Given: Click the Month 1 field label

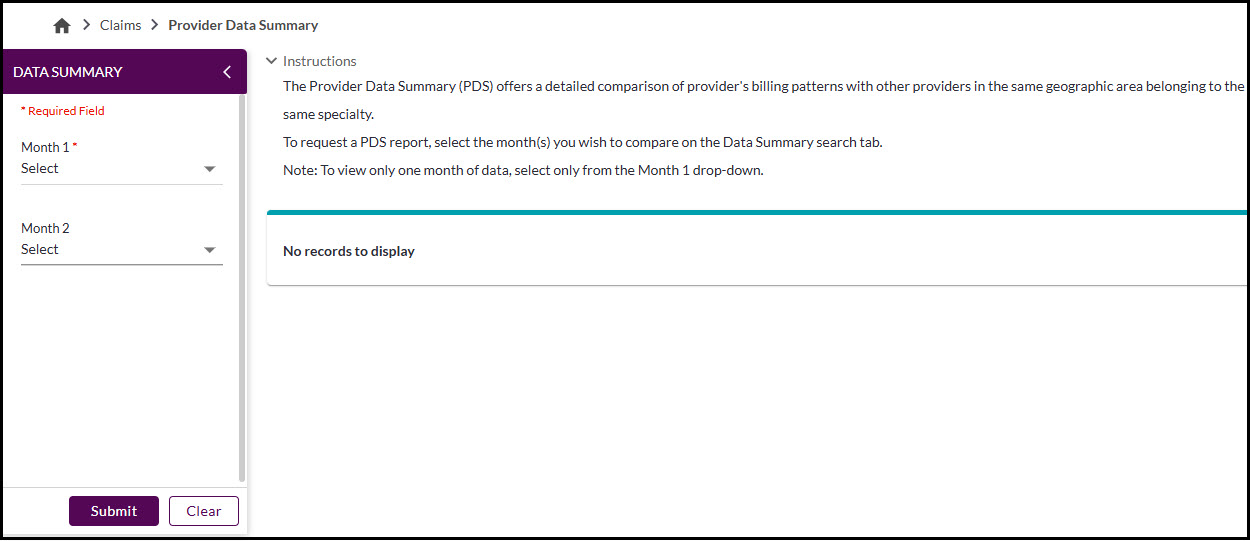Looking at the screenshot, I should [x=45, y=147].
